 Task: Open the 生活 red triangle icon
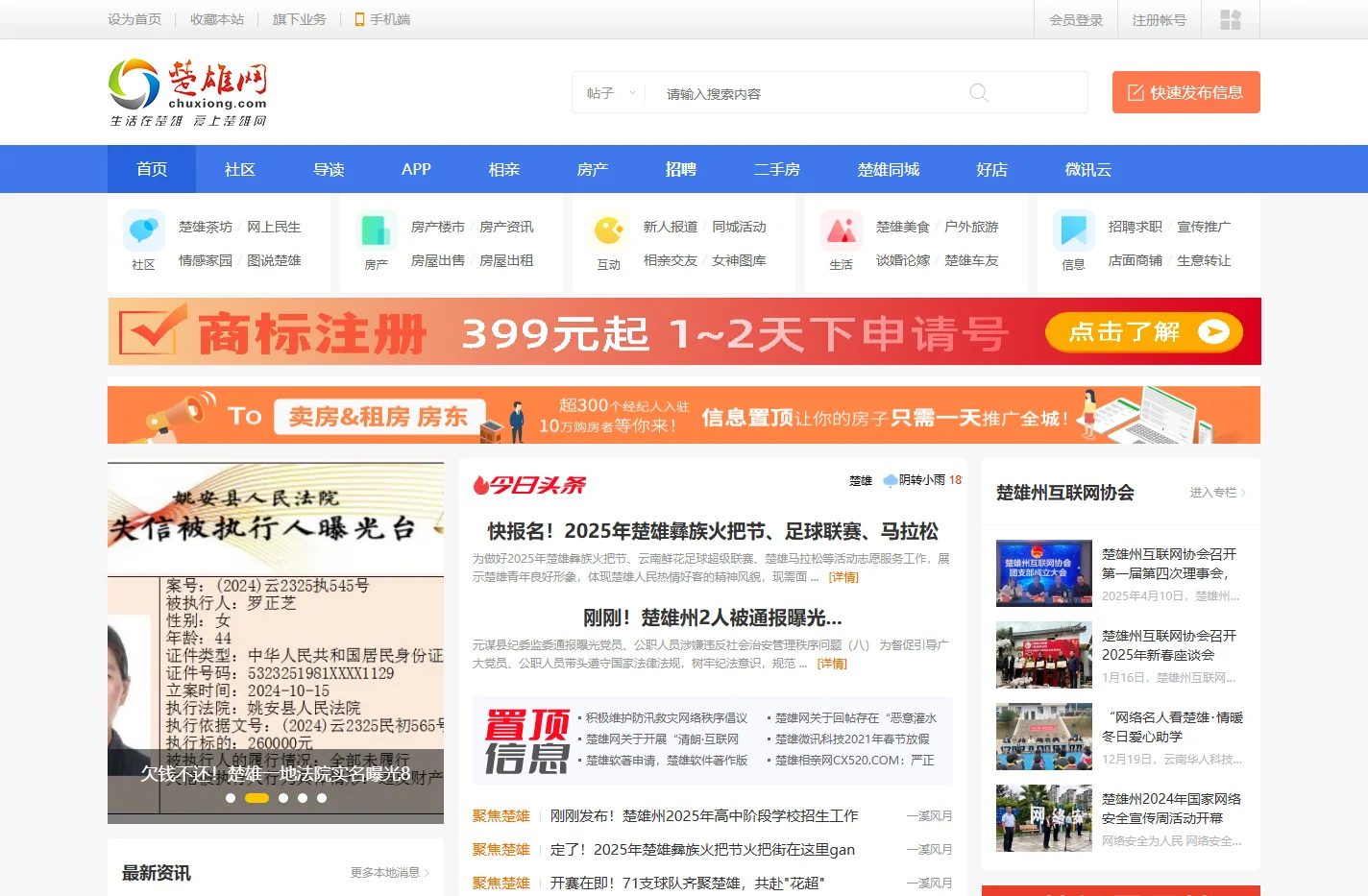click(x=842, y=230)
